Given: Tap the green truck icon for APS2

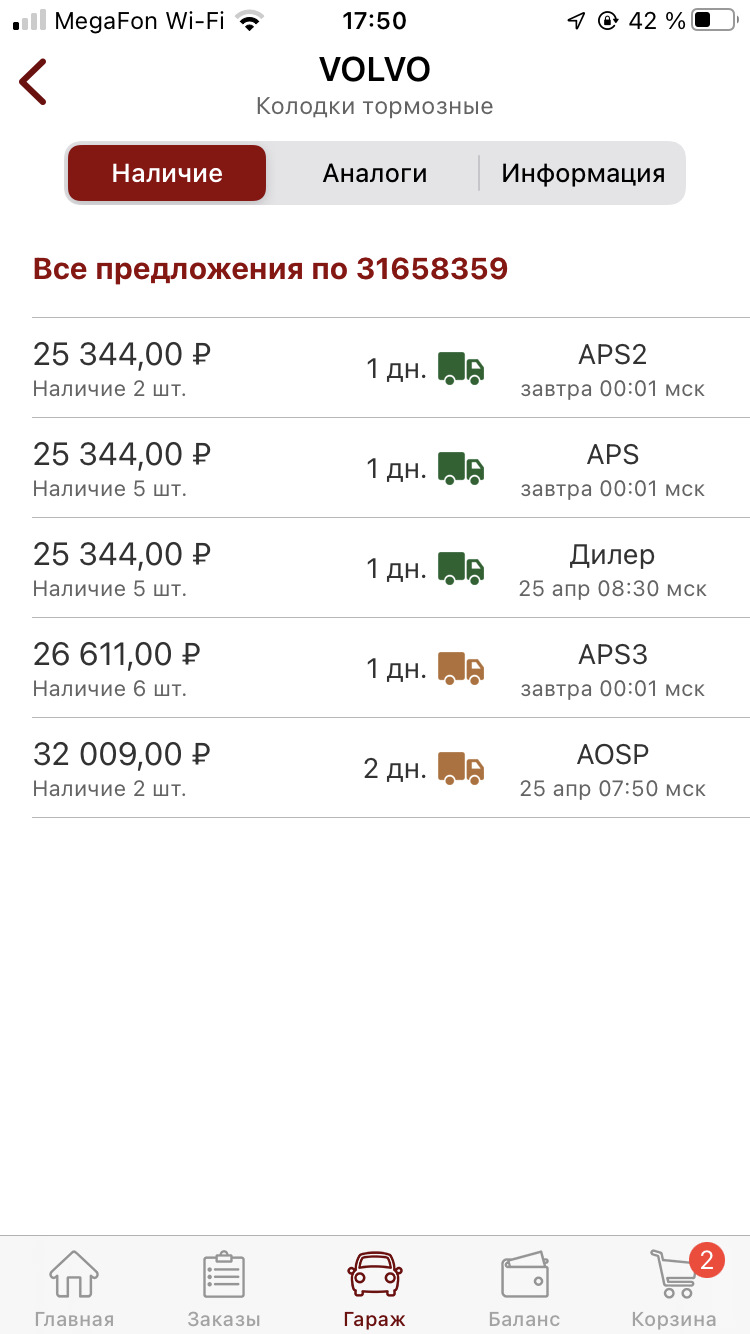Looking at the screenshot, I should [461, 368].
